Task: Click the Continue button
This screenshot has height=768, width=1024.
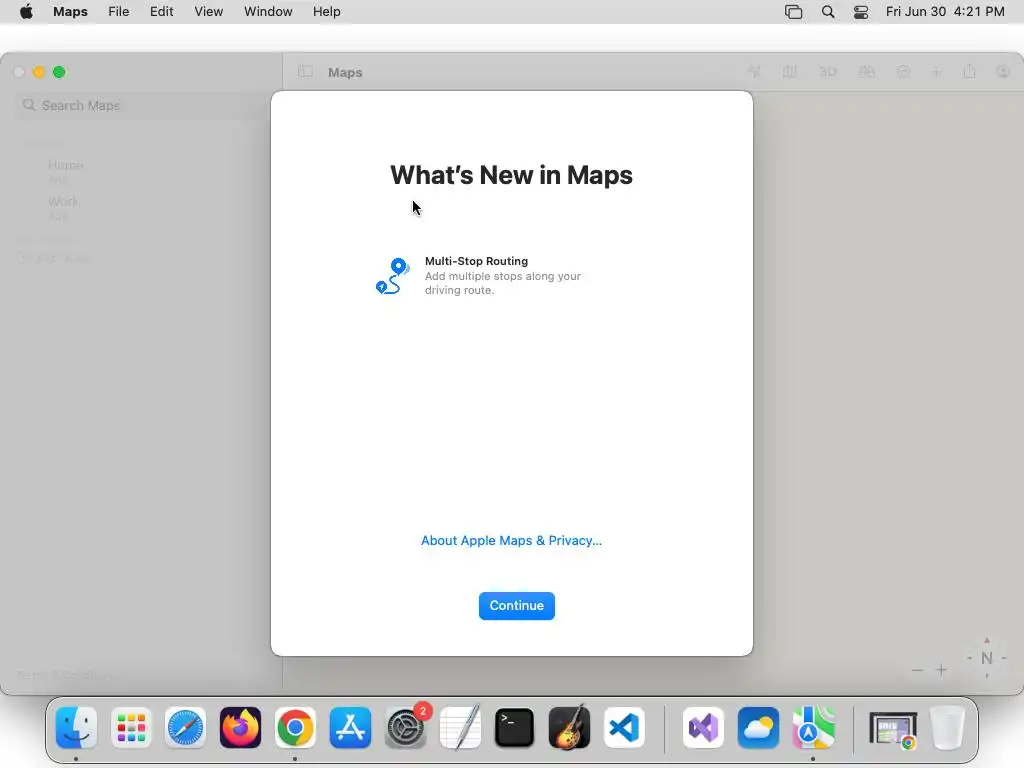Action: [517, 605]
